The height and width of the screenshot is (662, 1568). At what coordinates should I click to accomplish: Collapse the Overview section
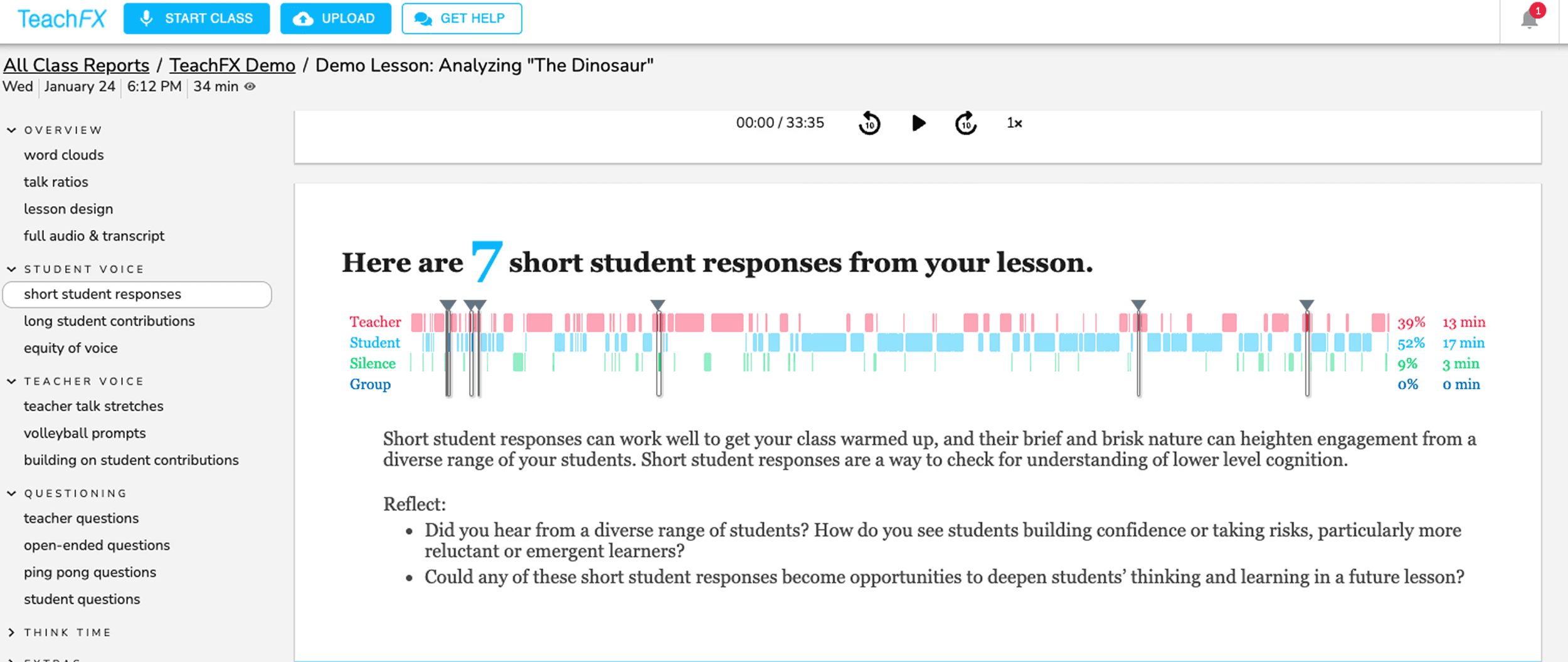point(11,130)
